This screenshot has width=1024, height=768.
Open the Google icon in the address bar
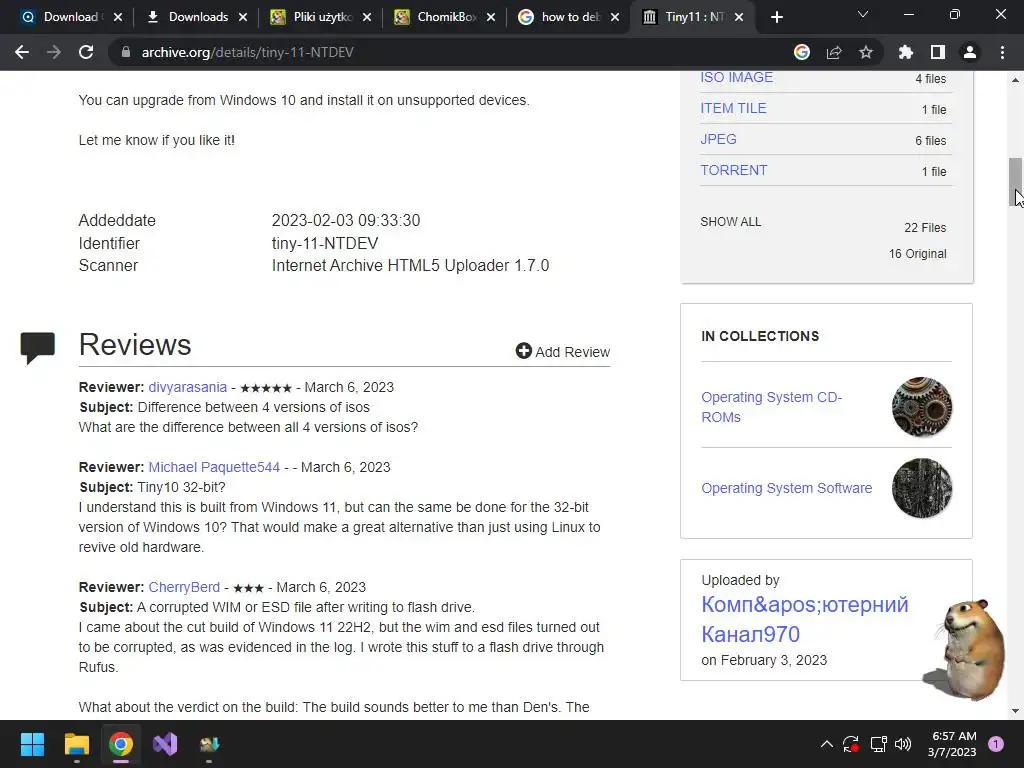click(x=802, y=52)
